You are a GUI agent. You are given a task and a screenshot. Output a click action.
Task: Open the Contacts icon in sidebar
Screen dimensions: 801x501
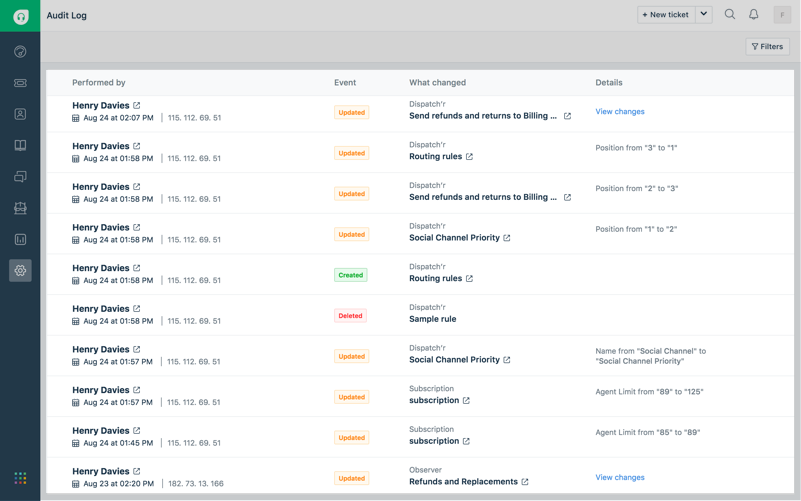[20, 114]
